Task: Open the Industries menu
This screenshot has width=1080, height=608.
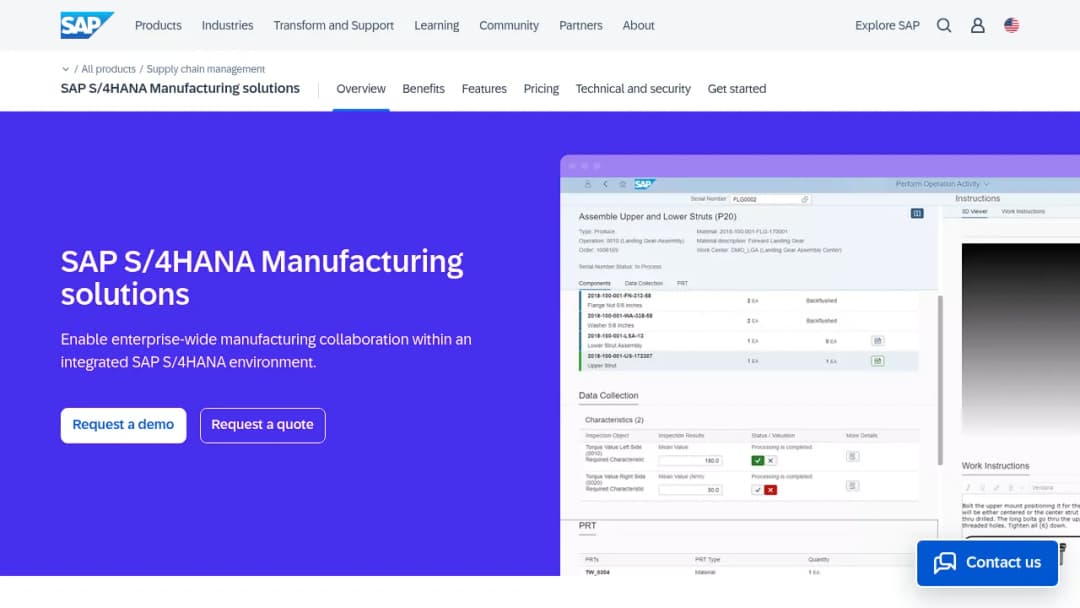Action: pyautogui.click(x=227, y=25)
